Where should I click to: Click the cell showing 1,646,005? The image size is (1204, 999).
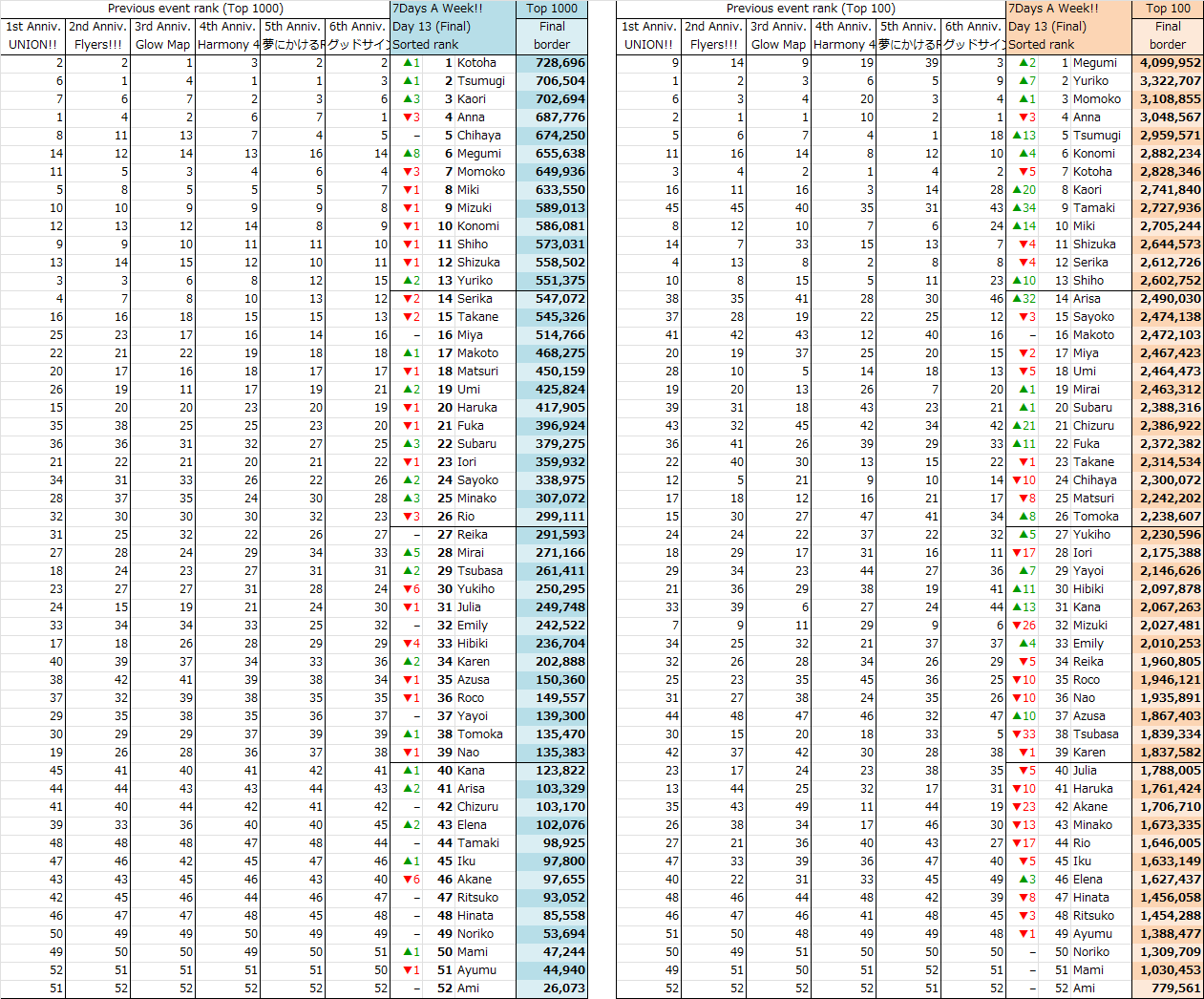(1168, 843)
